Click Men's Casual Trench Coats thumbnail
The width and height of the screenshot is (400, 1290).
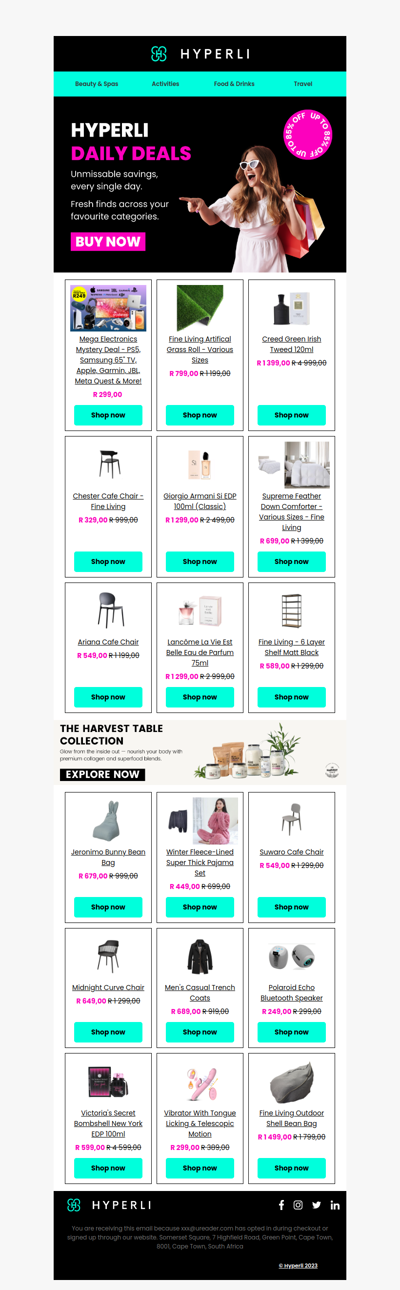(x=200, y=957)
